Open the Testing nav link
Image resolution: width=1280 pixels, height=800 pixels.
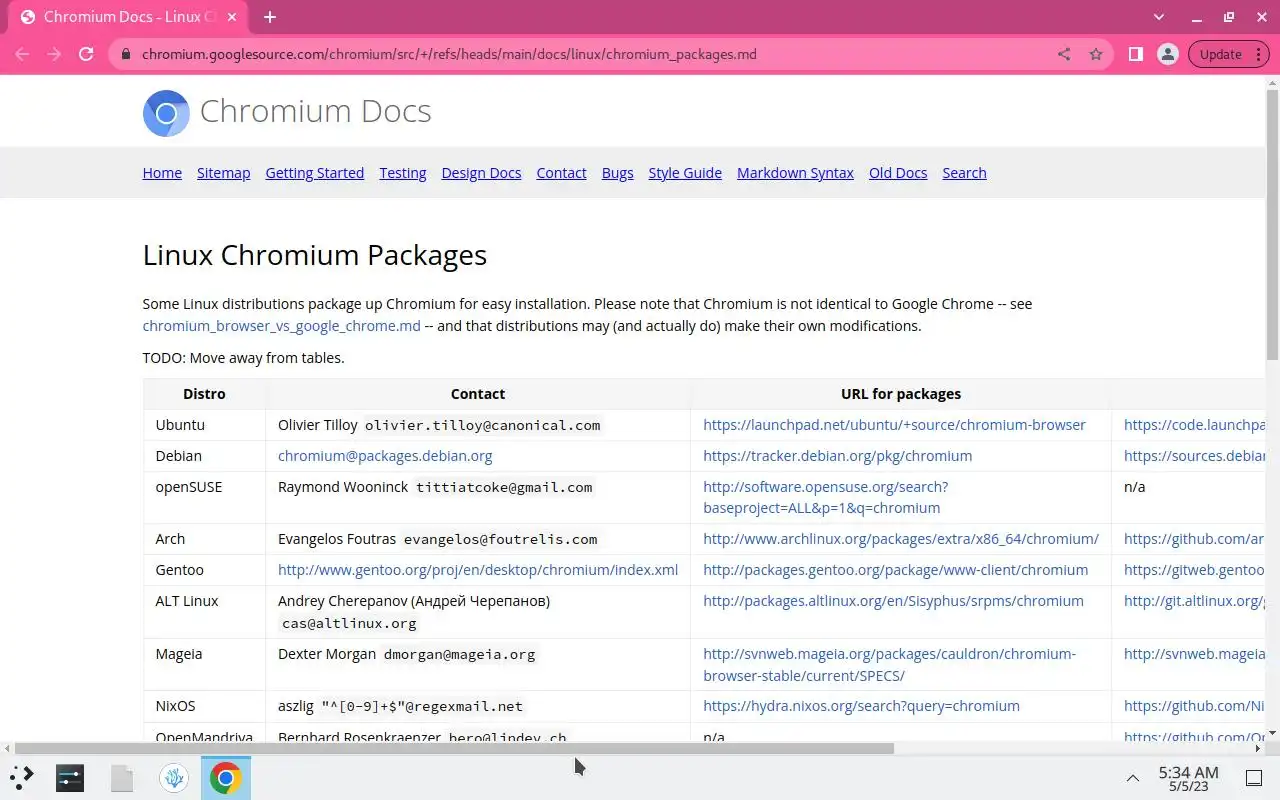(403, 173)
